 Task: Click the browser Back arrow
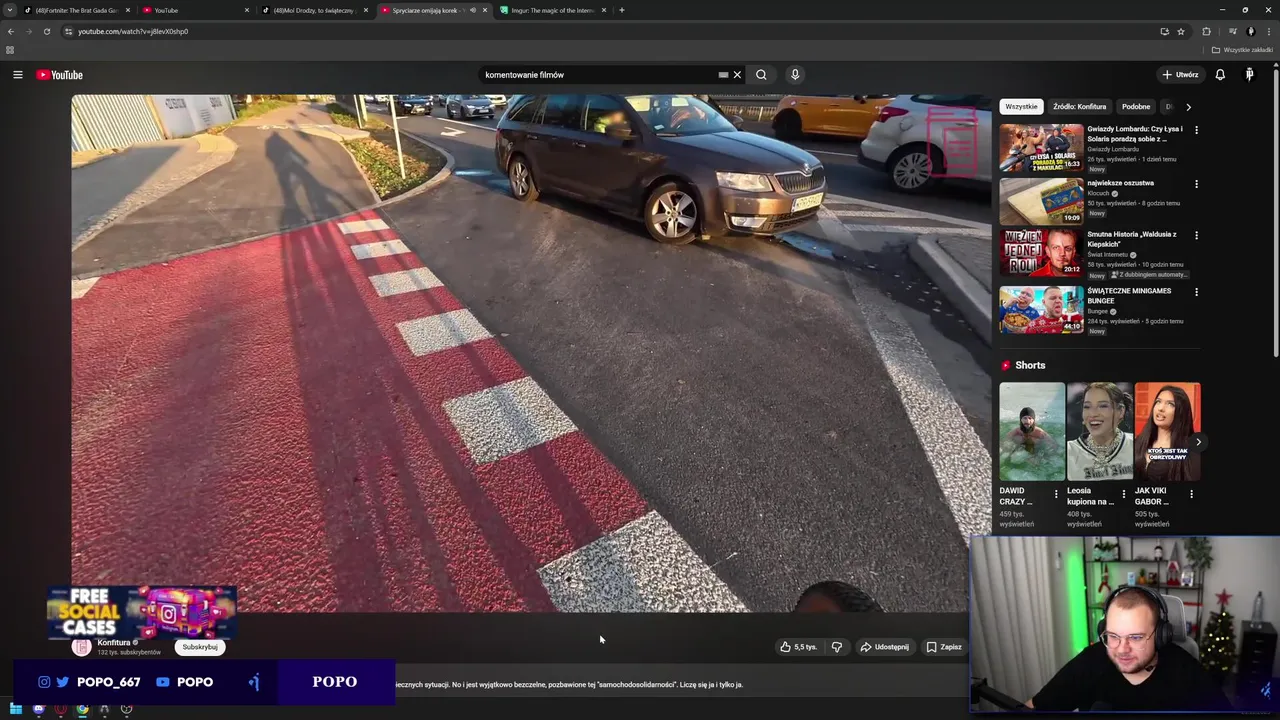point(11,31)
